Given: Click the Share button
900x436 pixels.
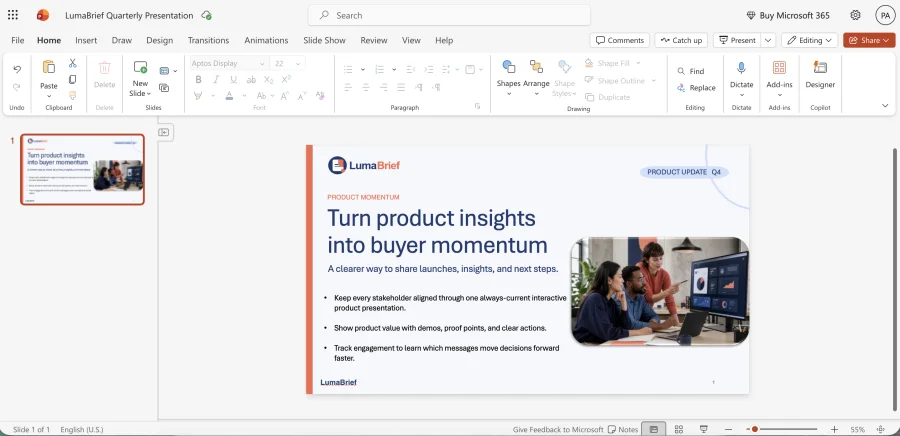Looking at the screenshot, I should (x=869, y=40).
